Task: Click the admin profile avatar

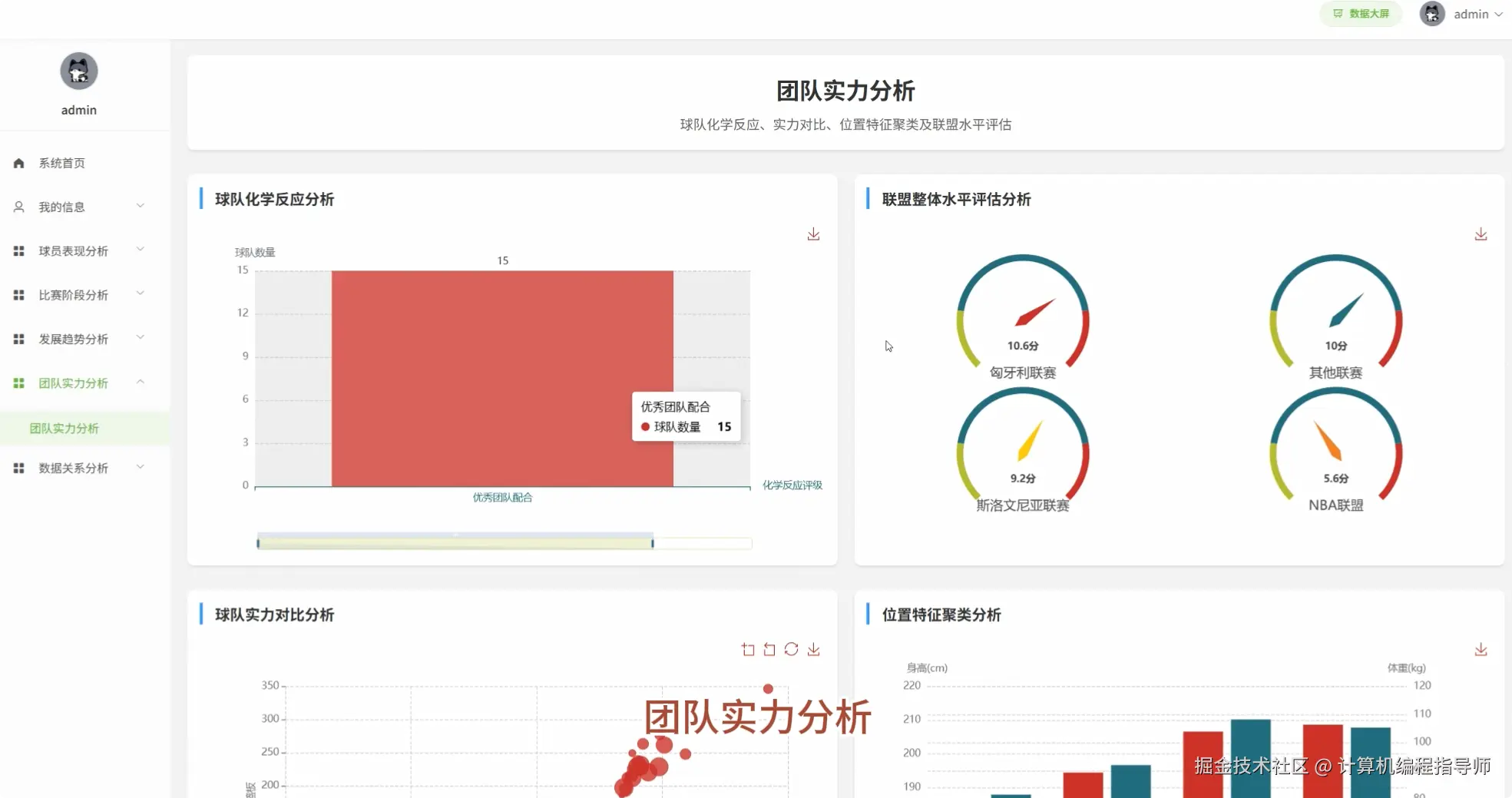Action: pos(1432,14)
